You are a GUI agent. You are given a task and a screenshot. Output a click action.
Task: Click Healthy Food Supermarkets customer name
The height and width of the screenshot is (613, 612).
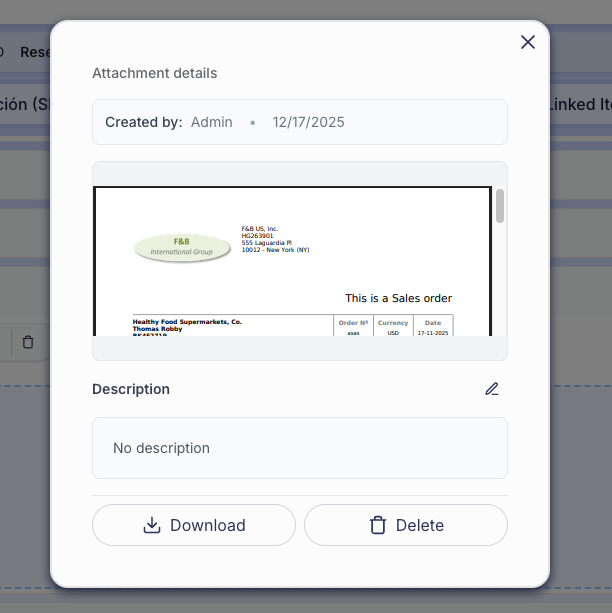pos(187,322)
